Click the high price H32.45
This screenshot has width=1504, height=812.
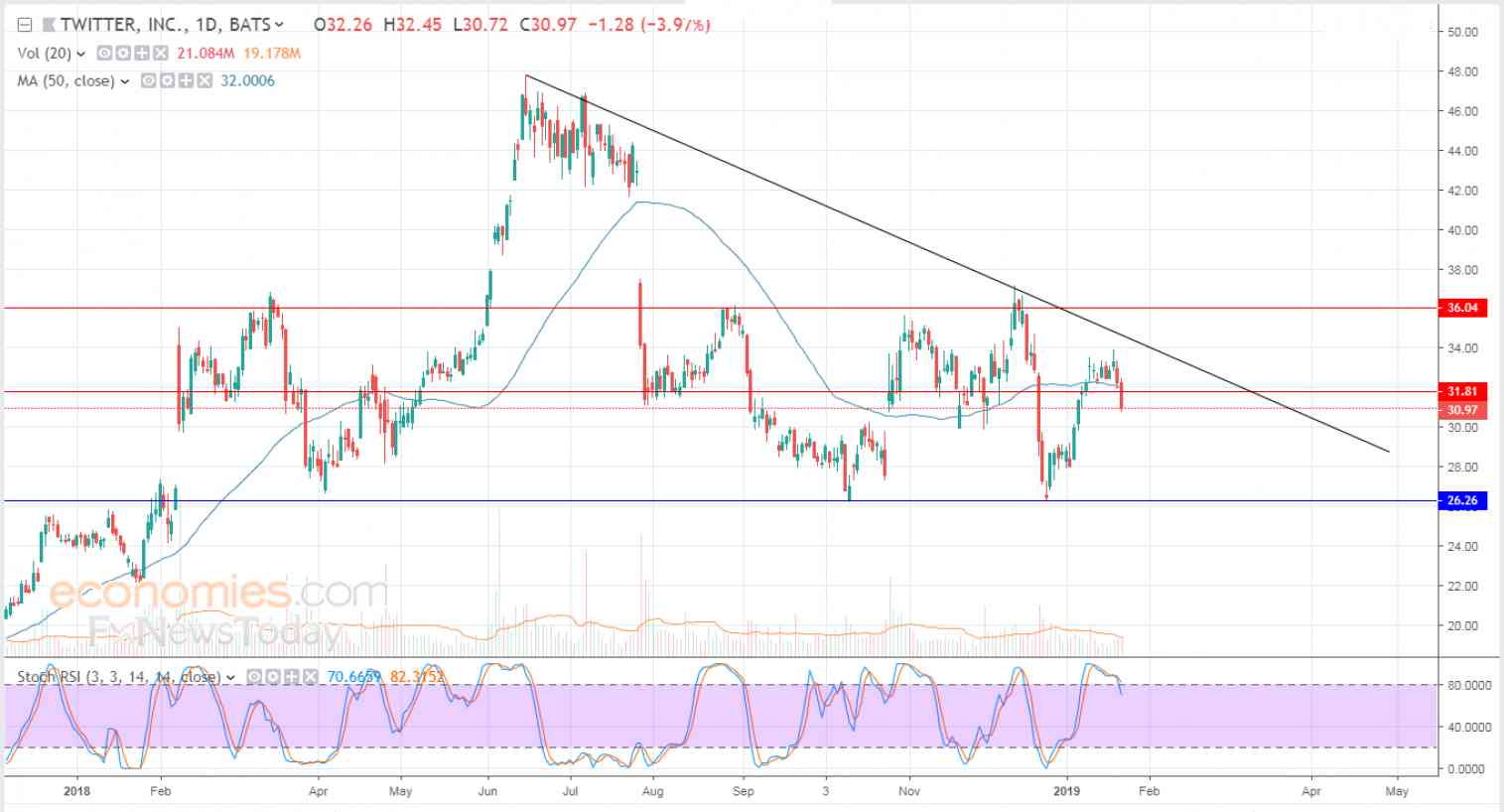(x=412, y=25)
